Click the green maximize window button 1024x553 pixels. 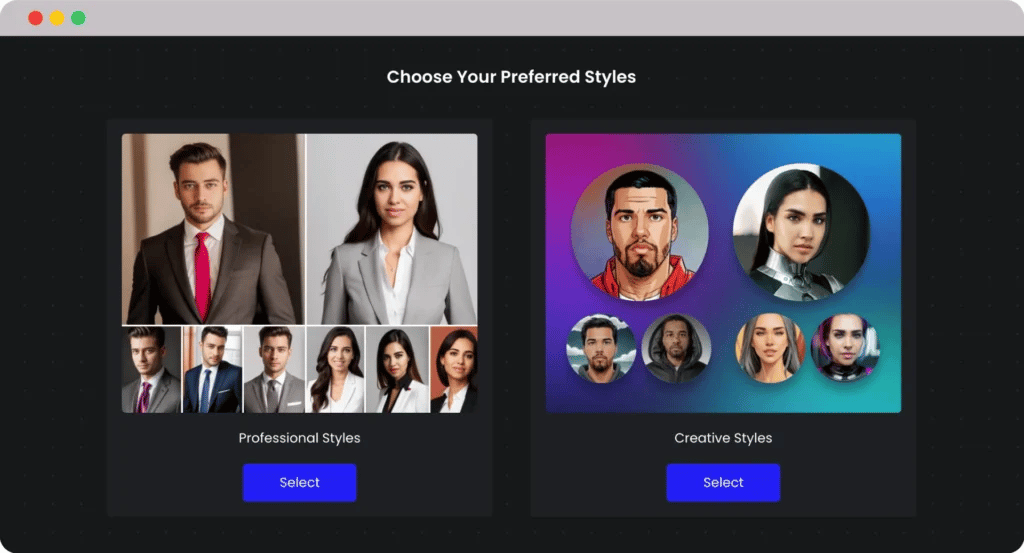78,18
